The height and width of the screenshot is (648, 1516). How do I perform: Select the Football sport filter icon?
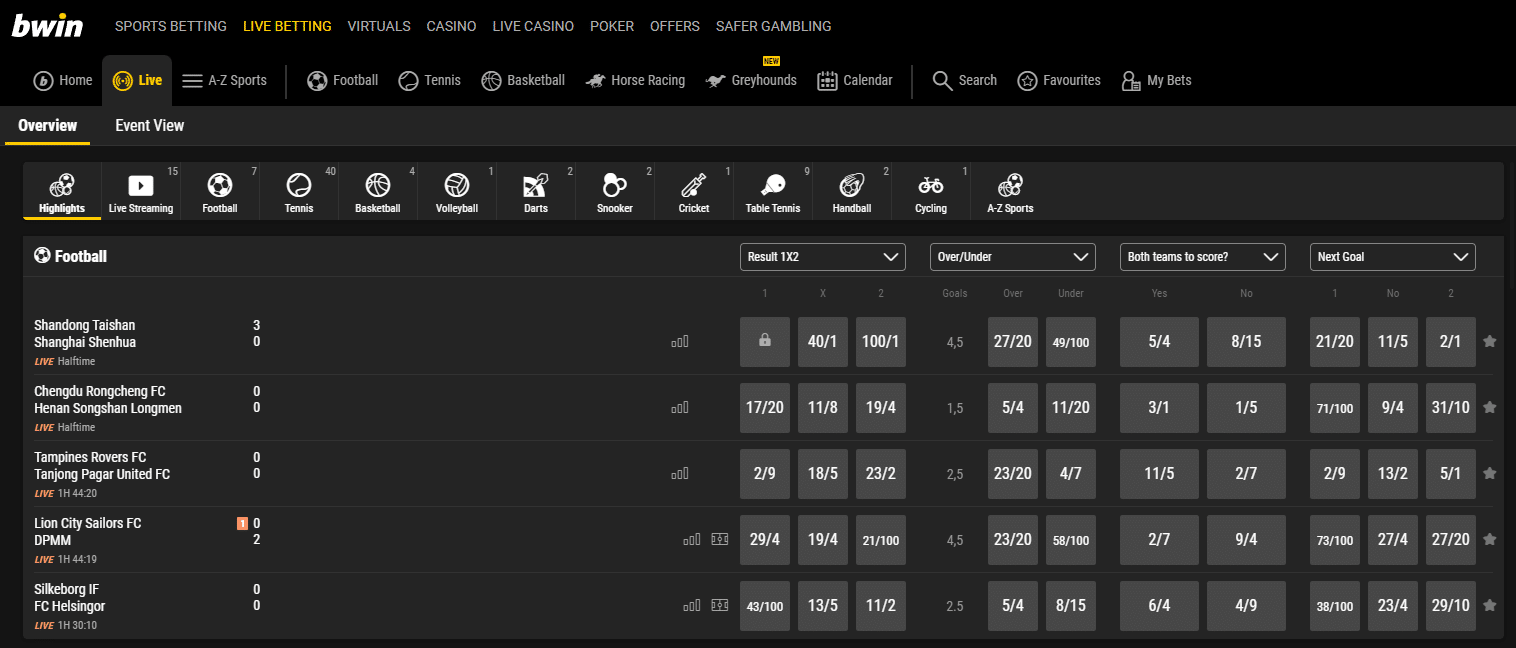pos(219,190)
